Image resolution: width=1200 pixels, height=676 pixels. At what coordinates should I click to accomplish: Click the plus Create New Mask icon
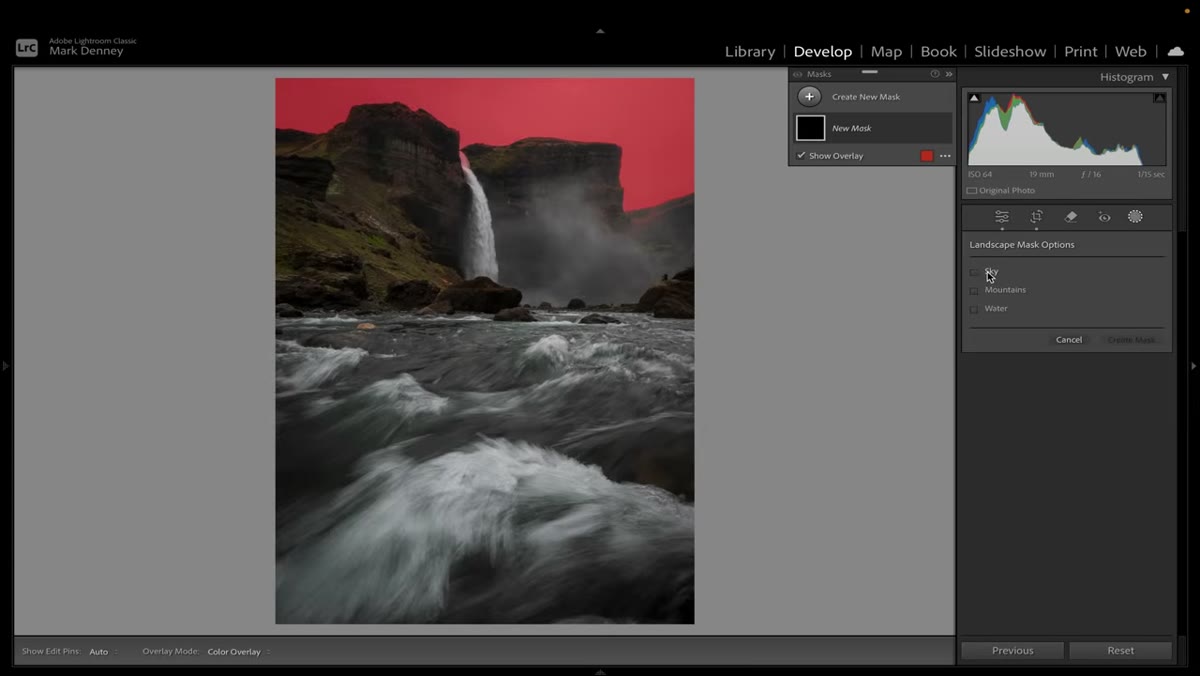click(810, 97)
